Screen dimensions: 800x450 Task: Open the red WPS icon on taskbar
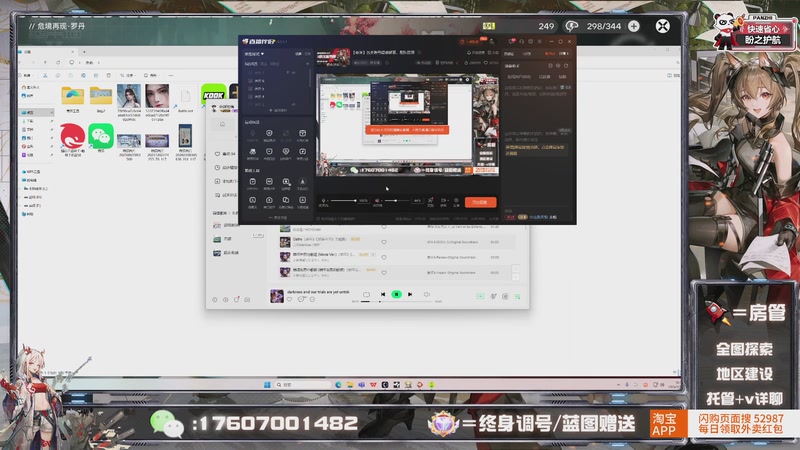coord(373,385)
